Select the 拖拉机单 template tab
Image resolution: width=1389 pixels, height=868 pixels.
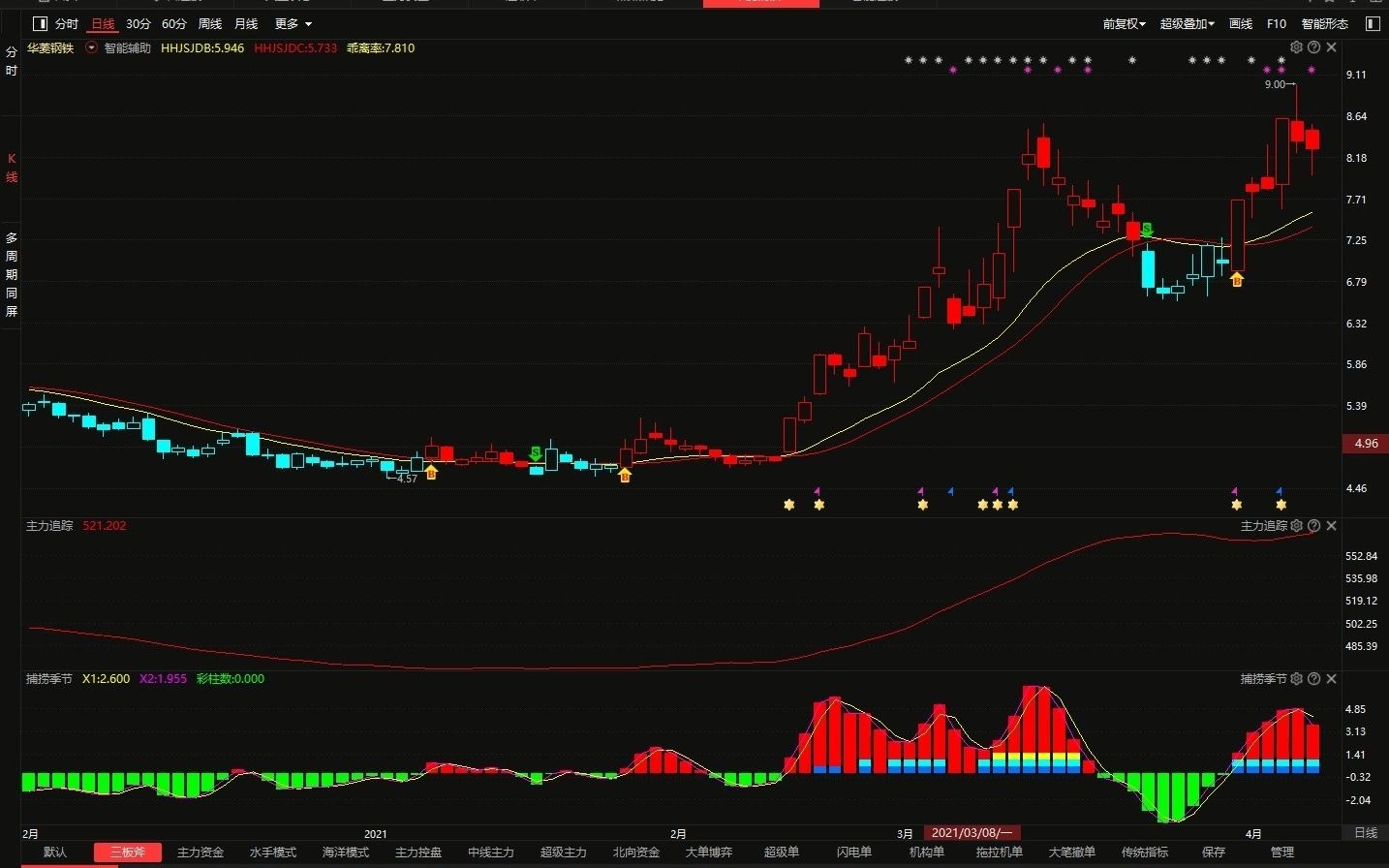point(1000,852)
